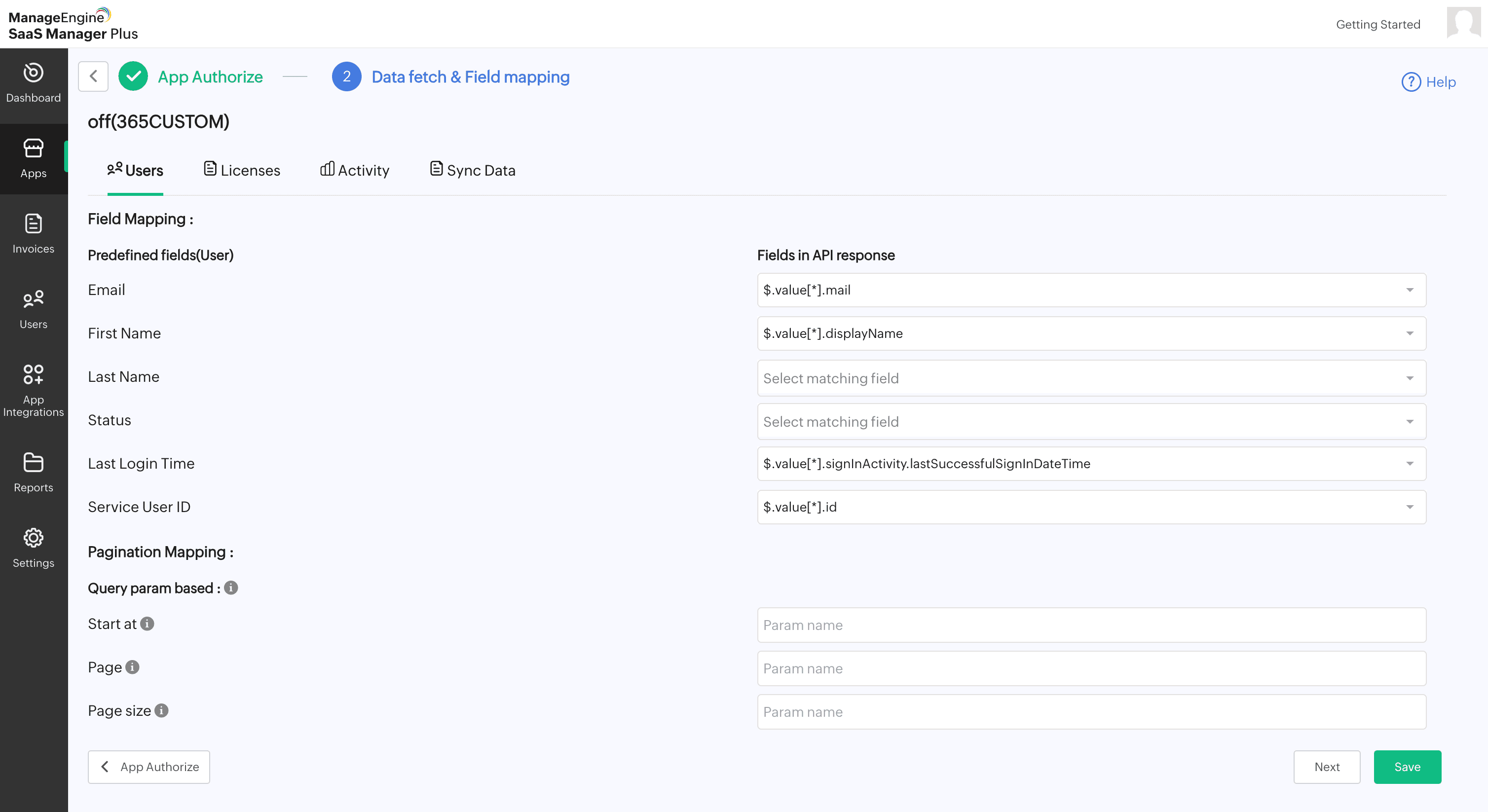
Task: Click the info icon next to Start at
Action: click(x=148, y=624)
